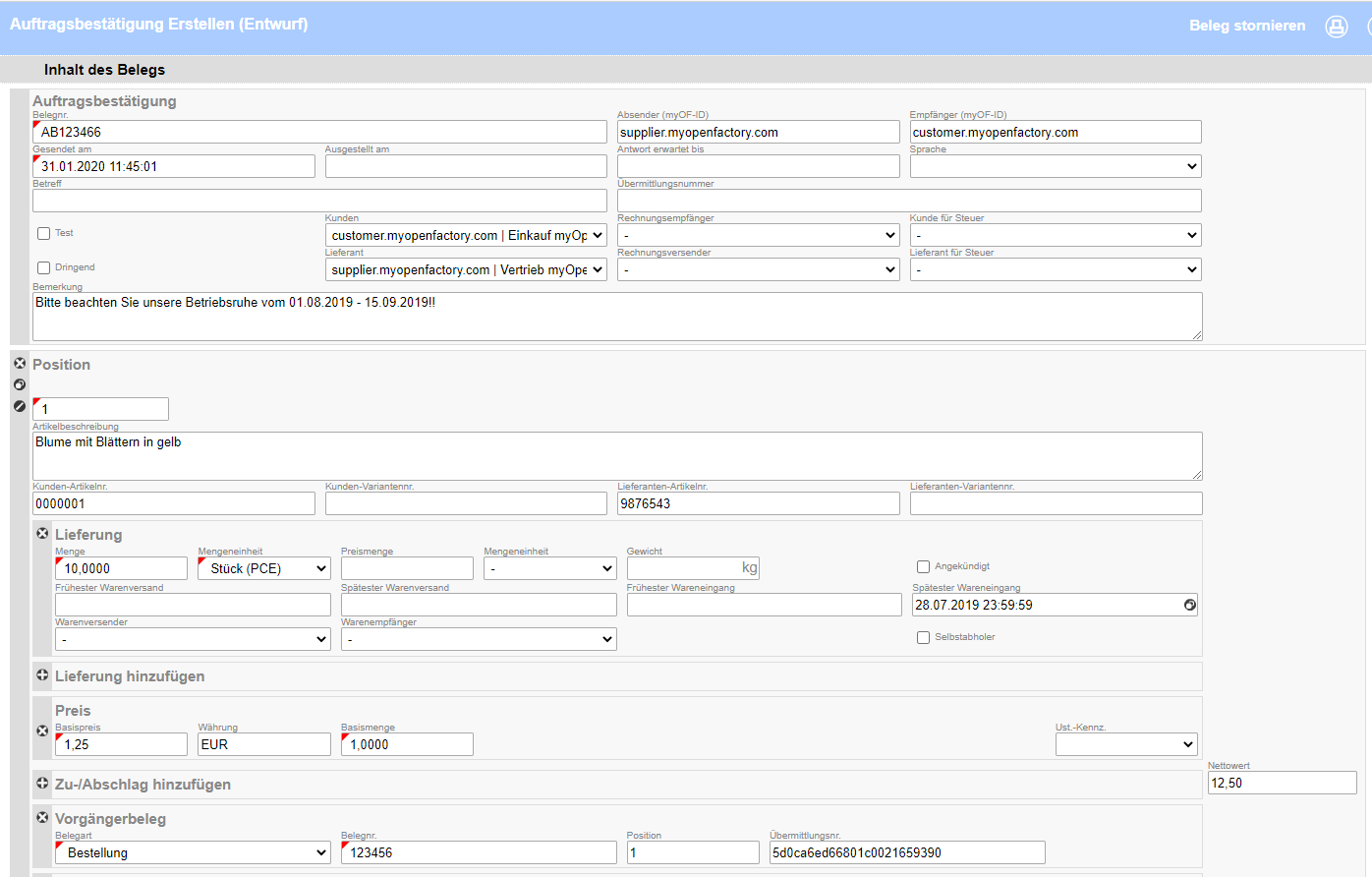Click the Inhalt des Belegs heading

pyautogui.click(x=104, y=70)
